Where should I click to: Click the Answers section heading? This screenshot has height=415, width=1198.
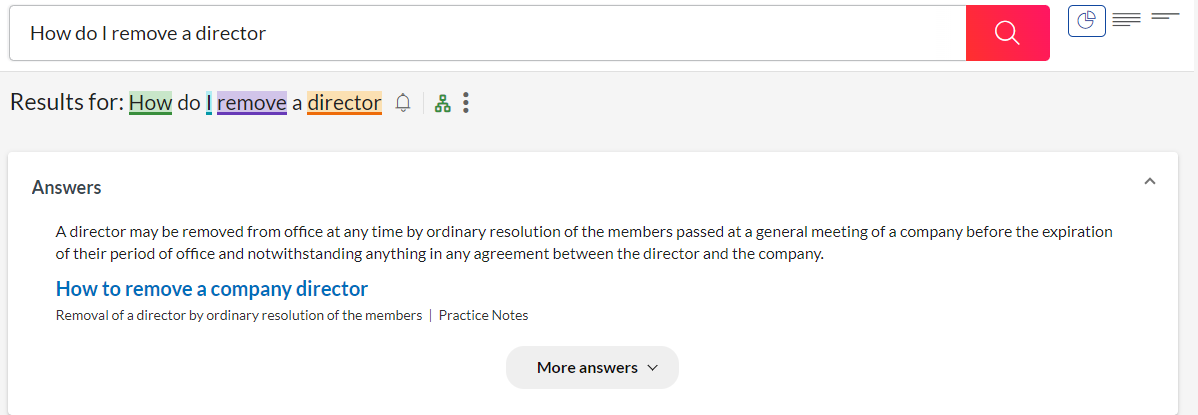tap(67, 187)
